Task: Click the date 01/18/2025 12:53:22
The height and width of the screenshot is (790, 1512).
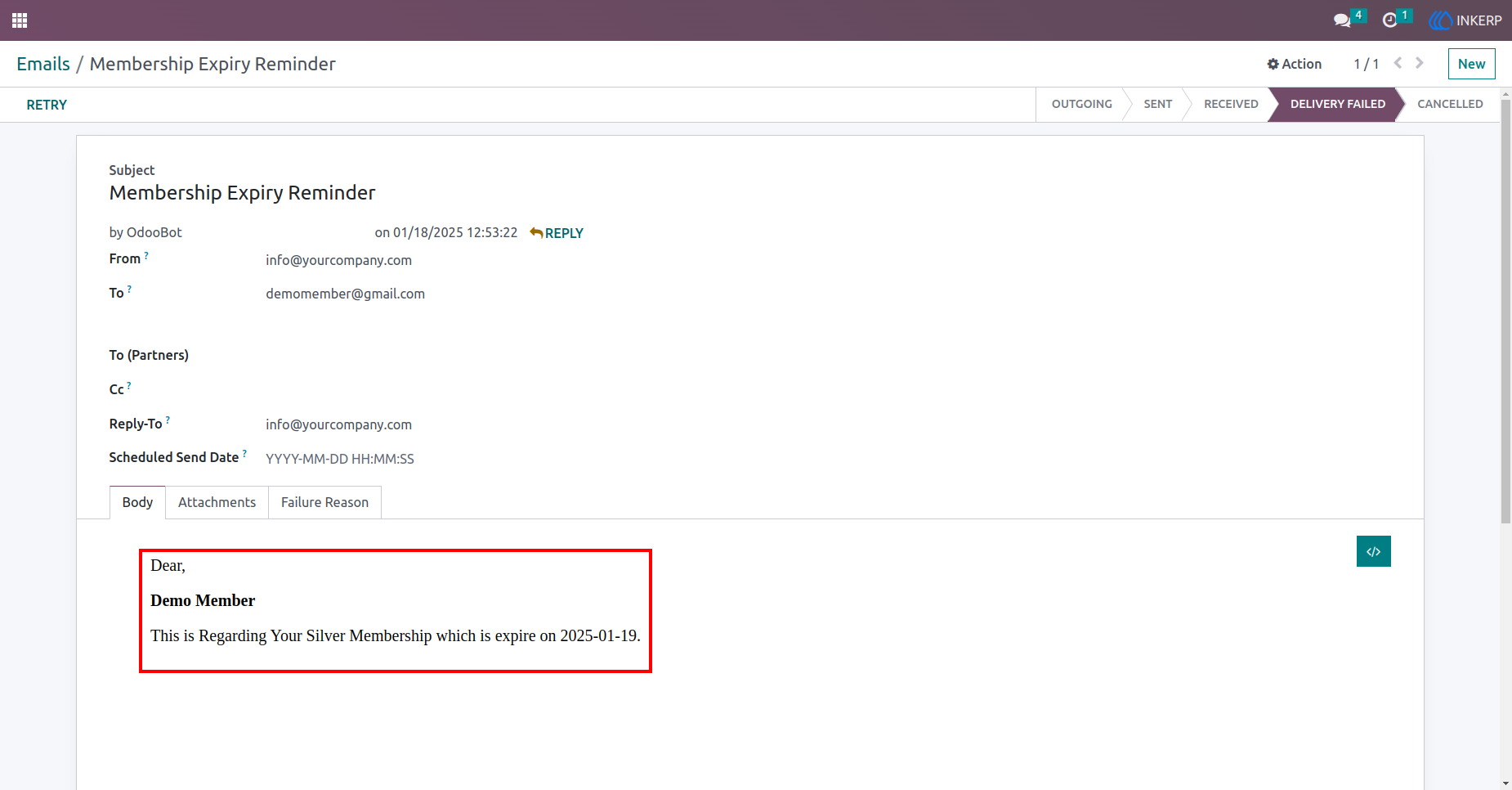Action: [455, 233]
